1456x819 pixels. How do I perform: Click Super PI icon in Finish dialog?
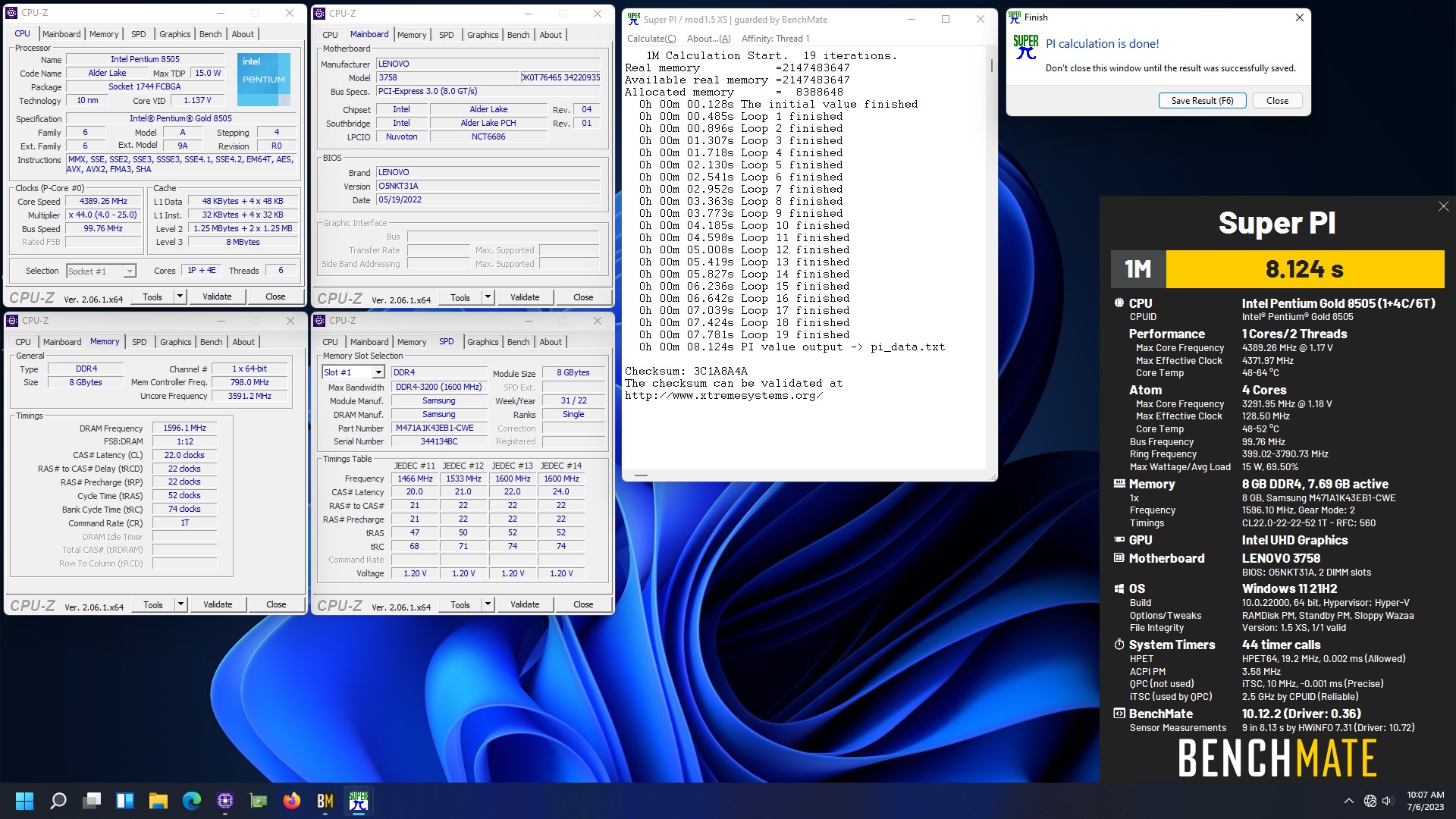click(1026, 48)
